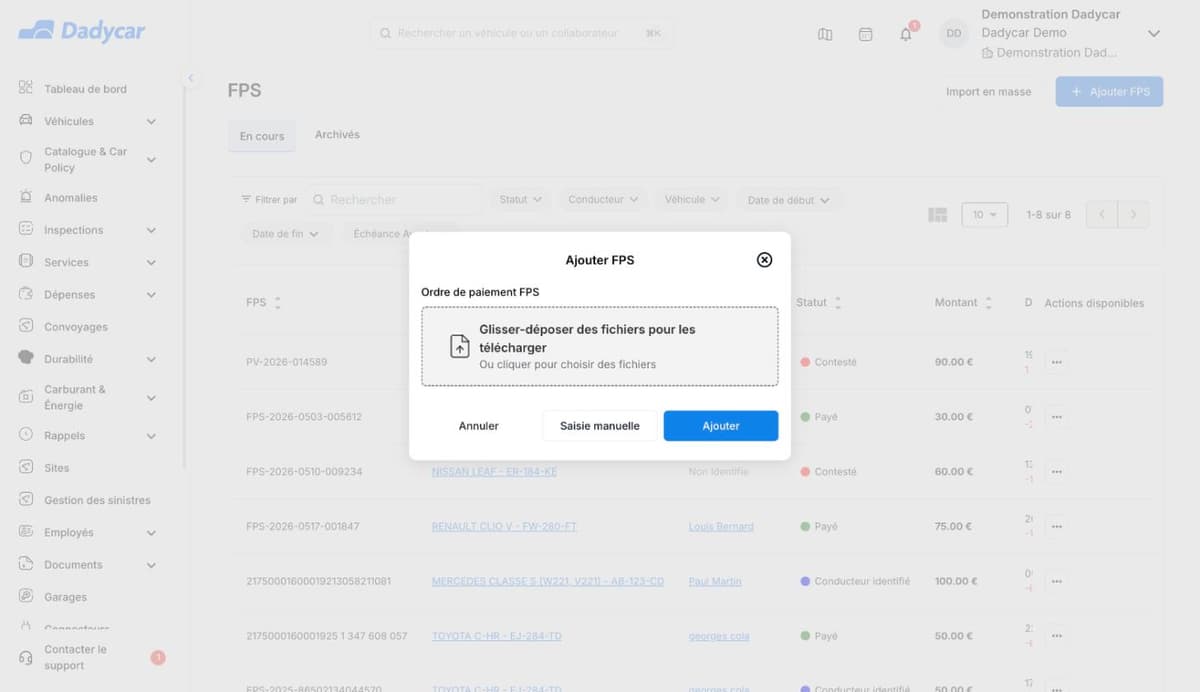Click the Inspections icon
Screen dimensions: 1200x692
[26, 229]
